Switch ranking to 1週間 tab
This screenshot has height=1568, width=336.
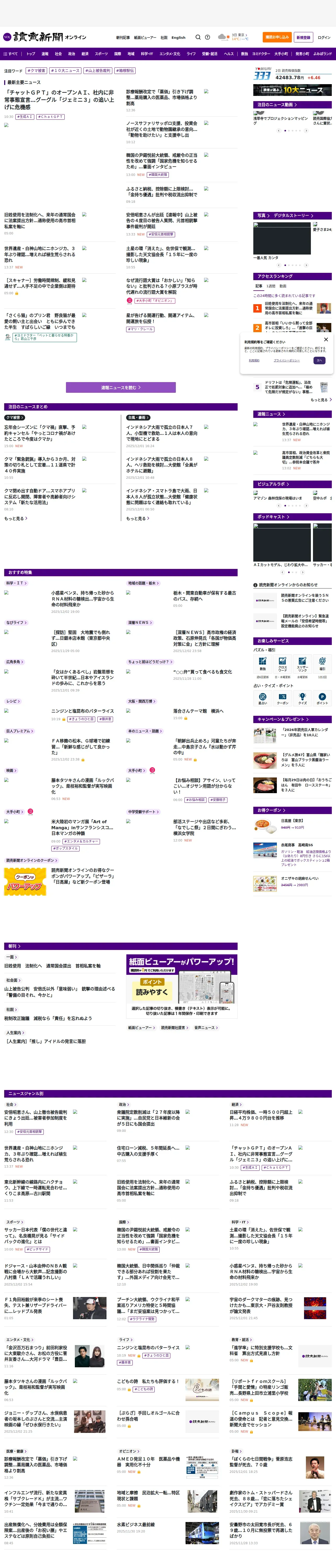point(271,286)
